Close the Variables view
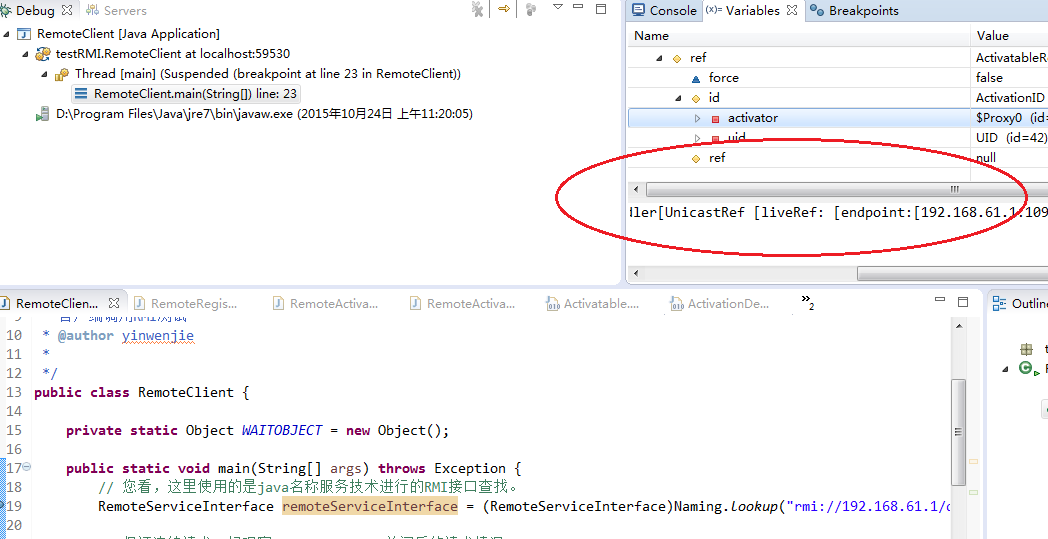Screen dimensions: 1048x539 point(792,10)
